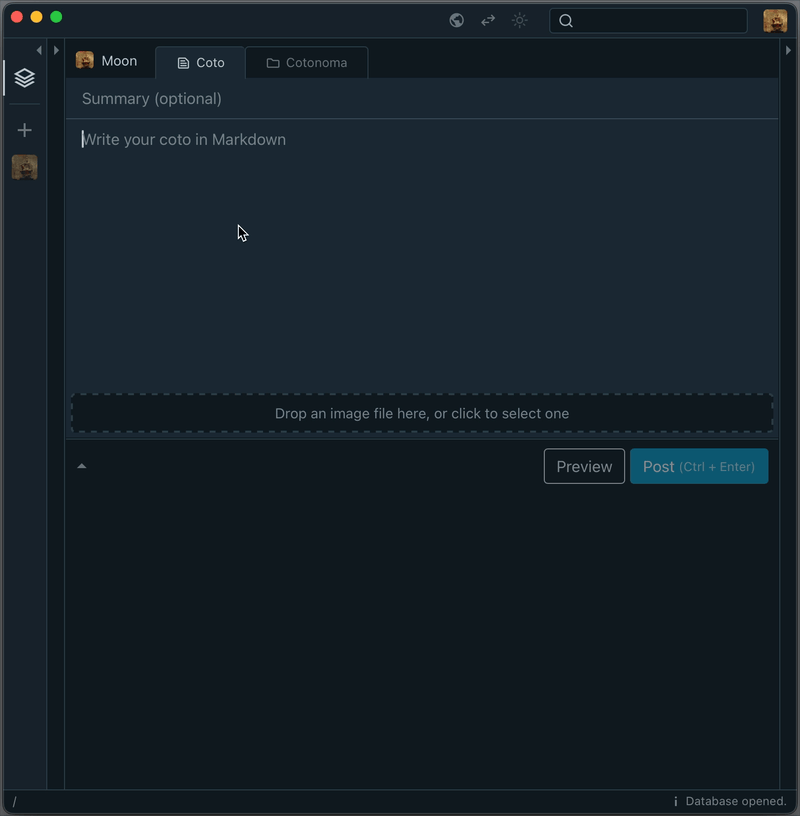
Task: Switch to the Cotonoma tab
Action: pos(307,62)
